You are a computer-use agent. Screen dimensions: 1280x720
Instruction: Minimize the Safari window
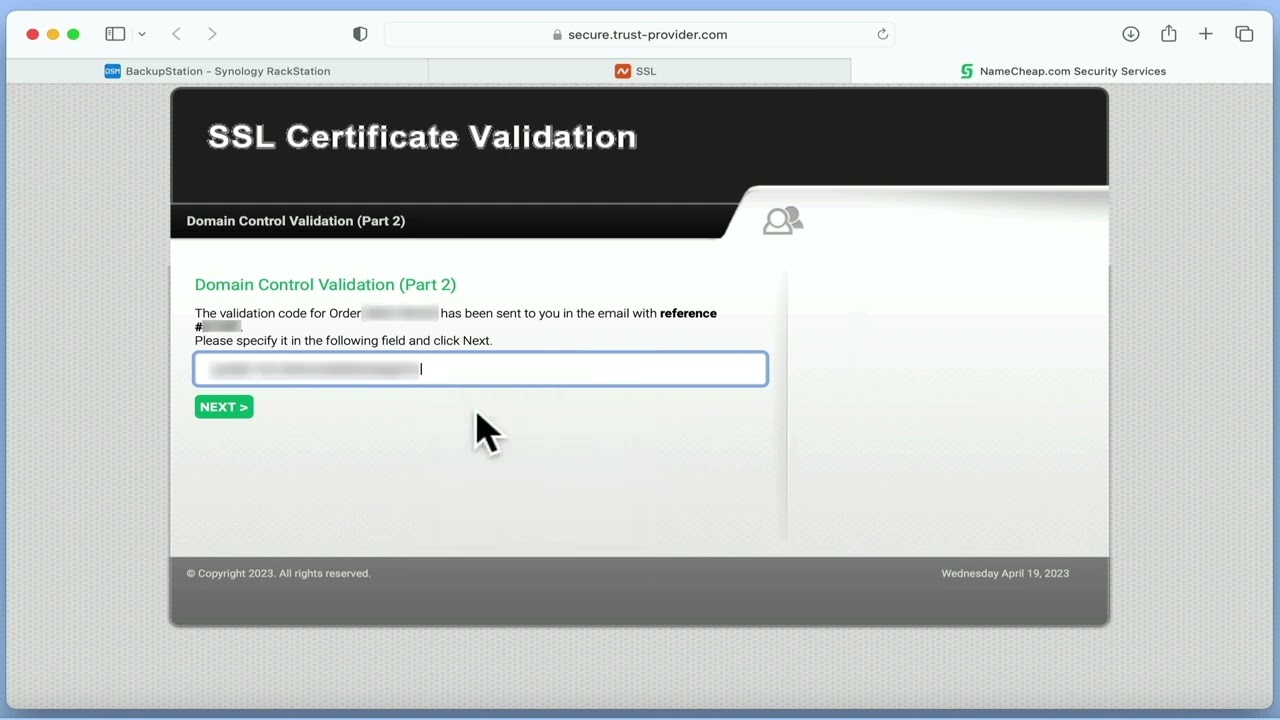point(53,34)
